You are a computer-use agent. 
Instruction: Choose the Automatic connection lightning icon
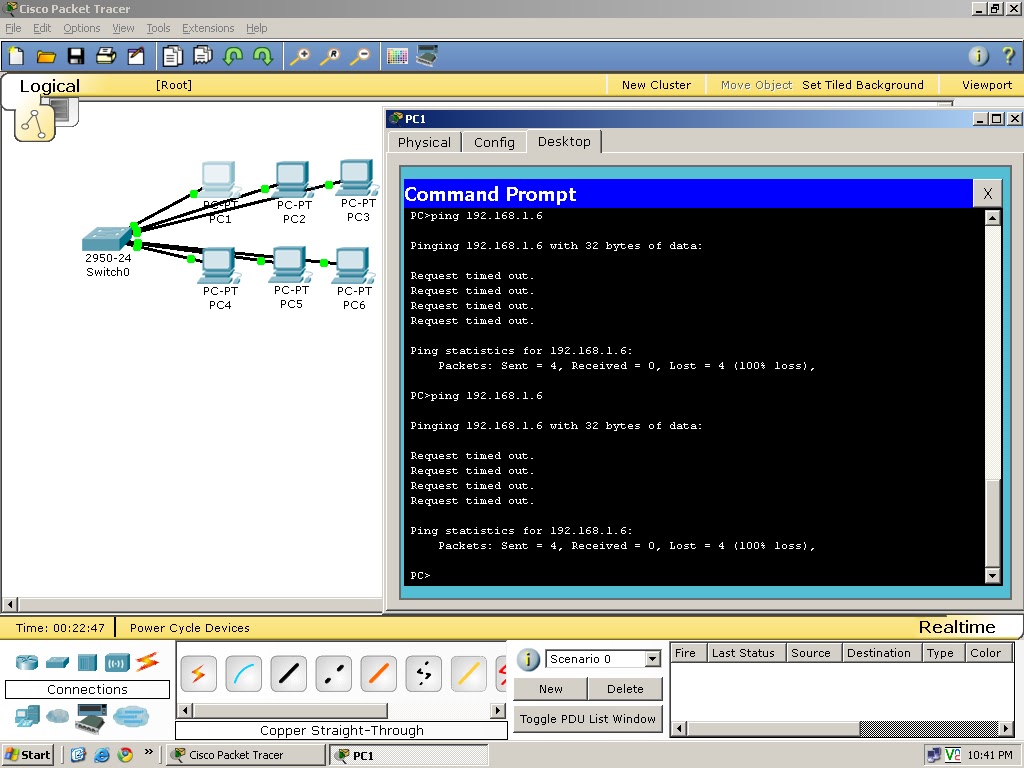click(197, 672)
